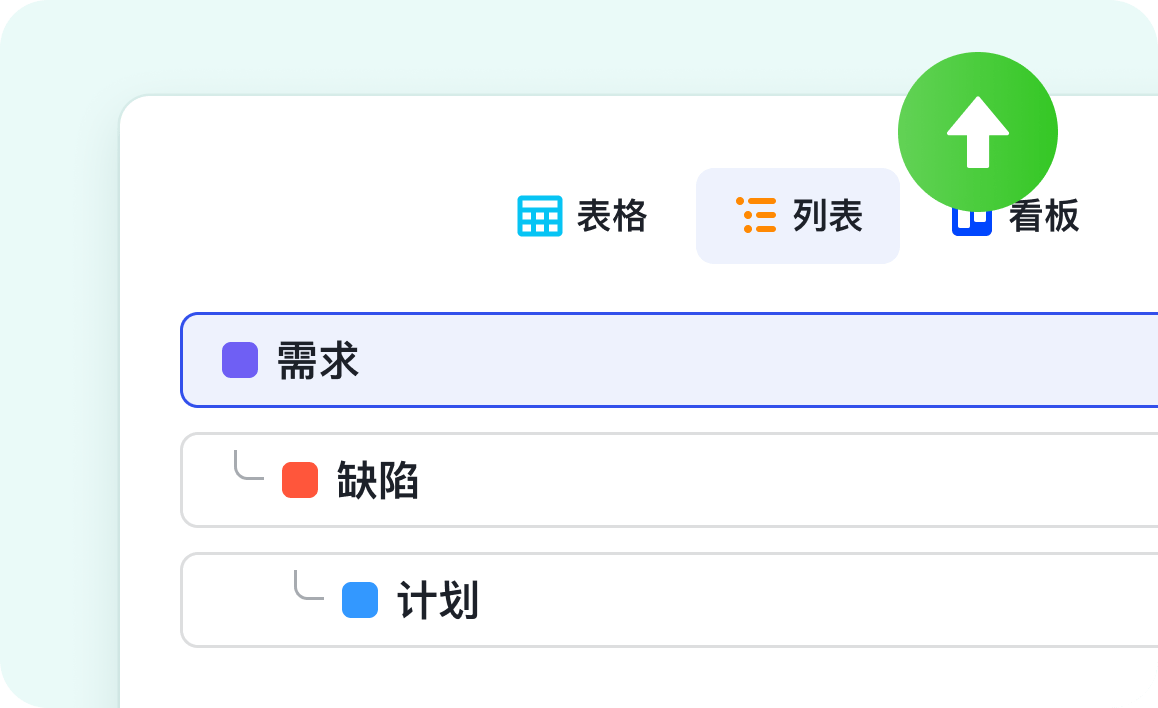This screenshot has height=708, width=1158.
Task: Click empty space right of 计划 label
Action: tap(800, 600)
